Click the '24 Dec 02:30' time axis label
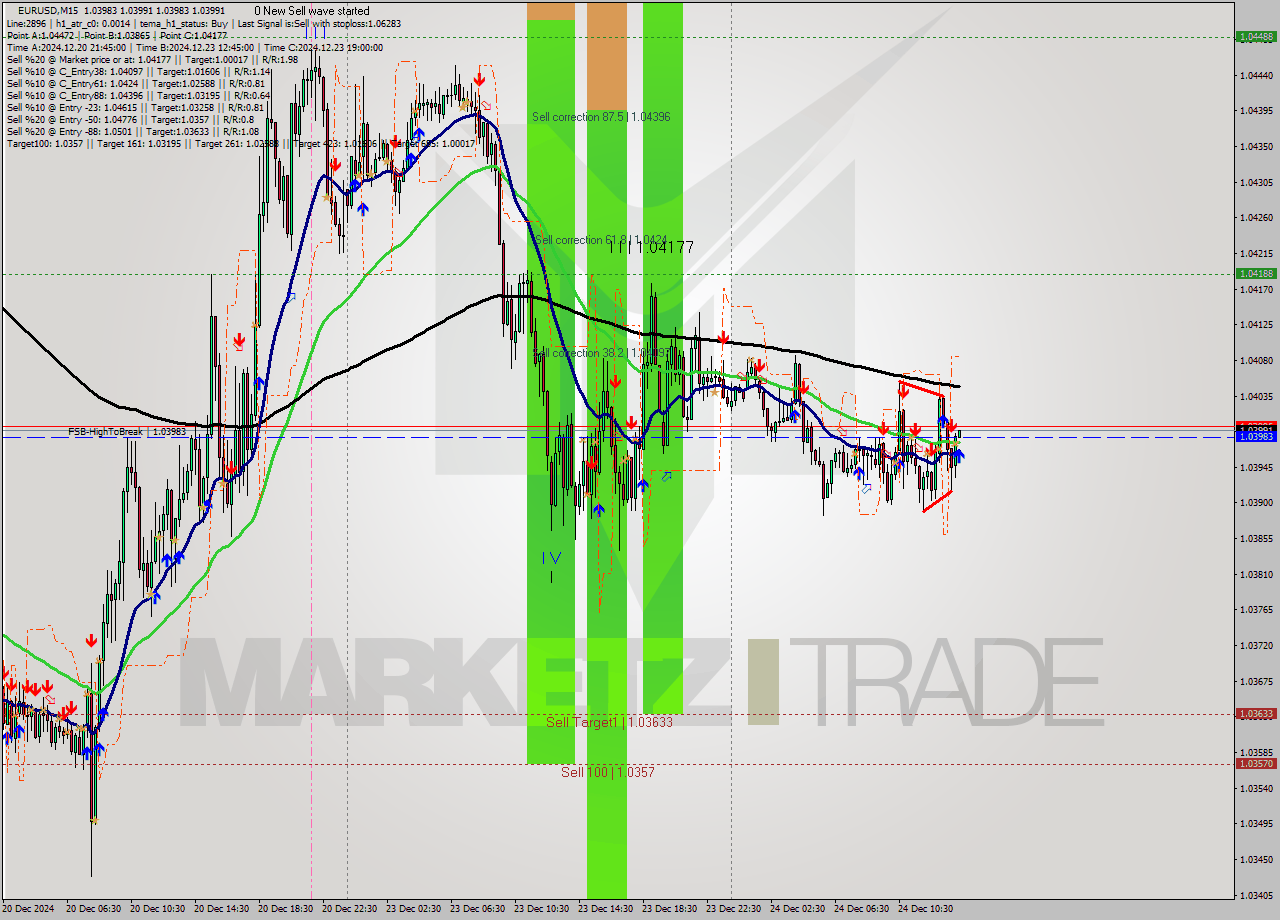The height and width of the screenshot is (920, 1280). 797,909
